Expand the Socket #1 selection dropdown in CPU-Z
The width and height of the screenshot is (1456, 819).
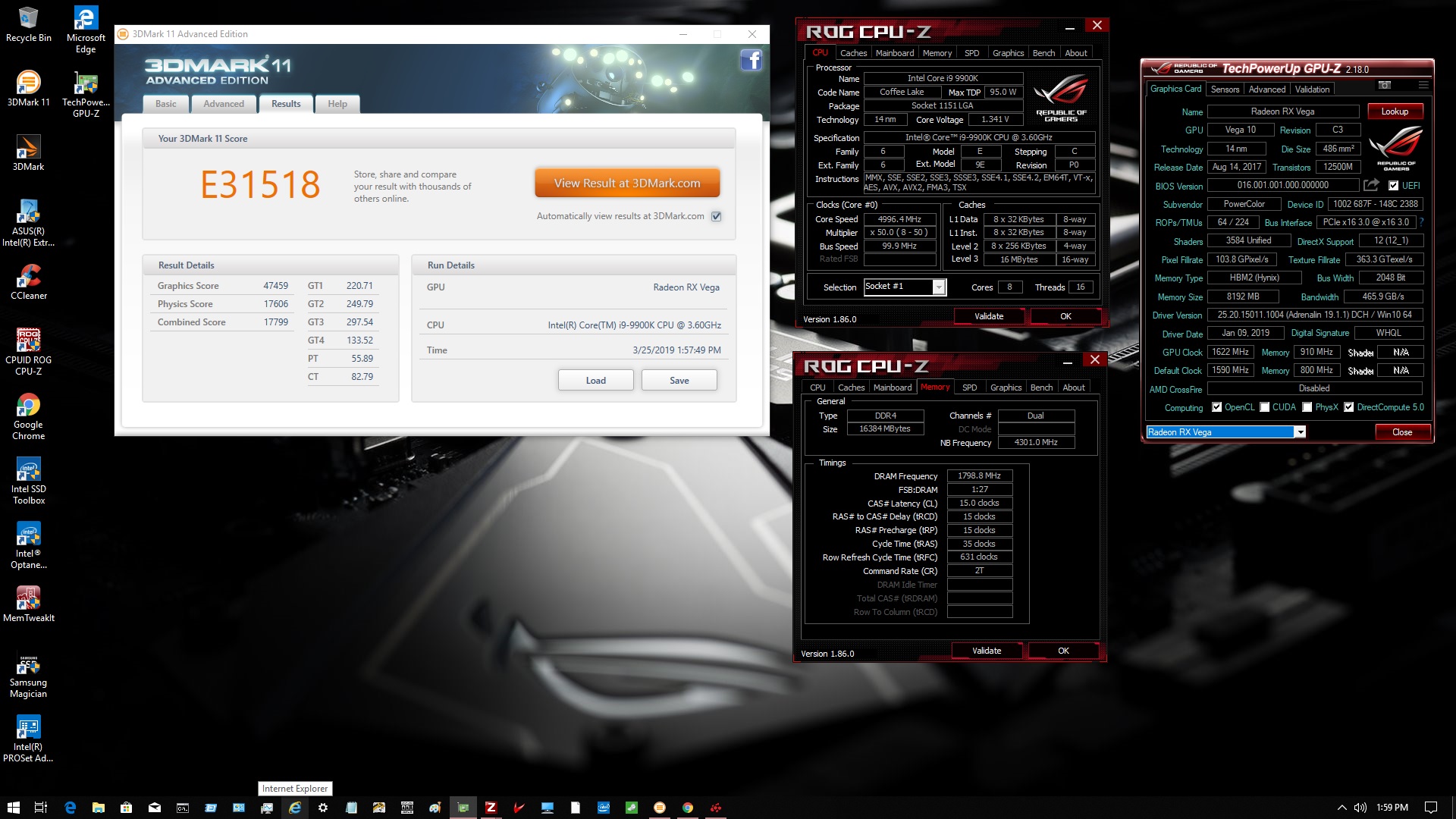pyautogui.click(x=939, y=287)
